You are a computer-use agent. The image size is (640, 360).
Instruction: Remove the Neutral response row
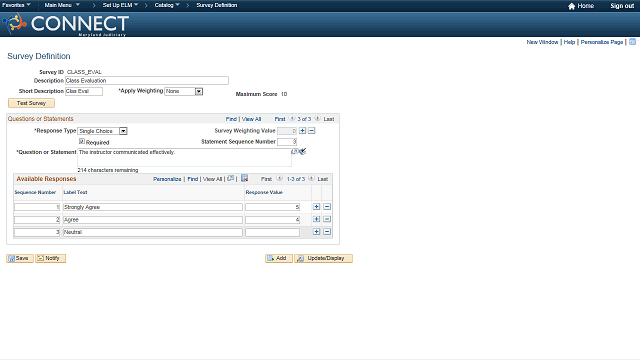coord(327,232)
